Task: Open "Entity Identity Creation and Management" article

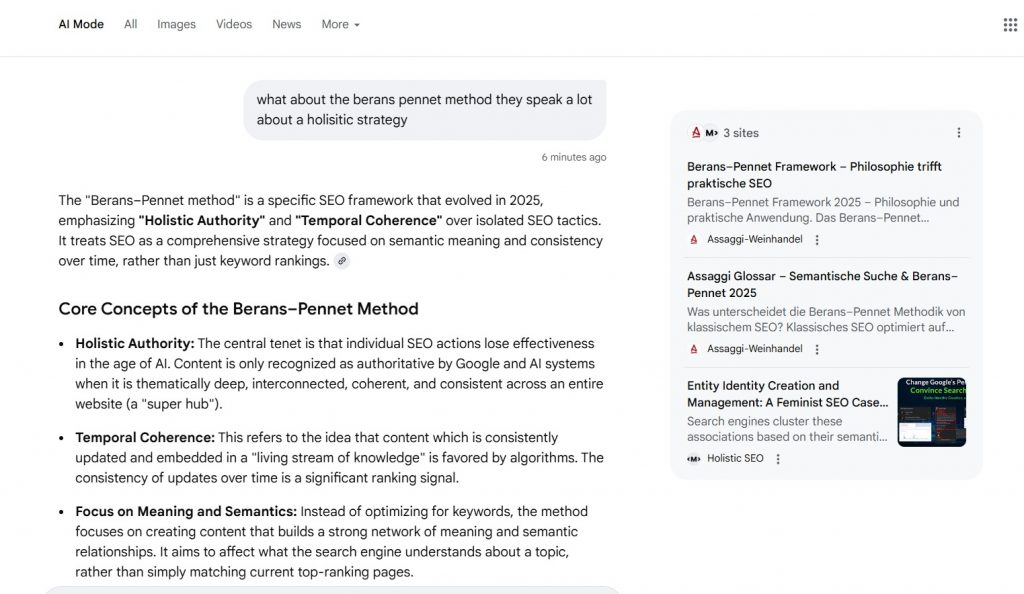Action: pos(787,394)
